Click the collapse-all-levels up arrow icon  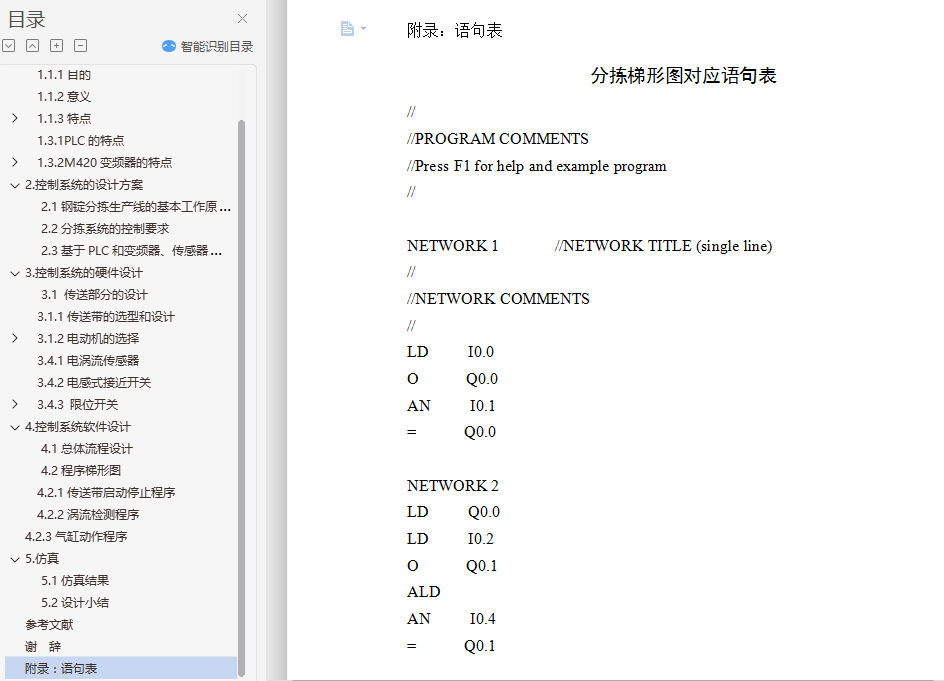(33, 46)
